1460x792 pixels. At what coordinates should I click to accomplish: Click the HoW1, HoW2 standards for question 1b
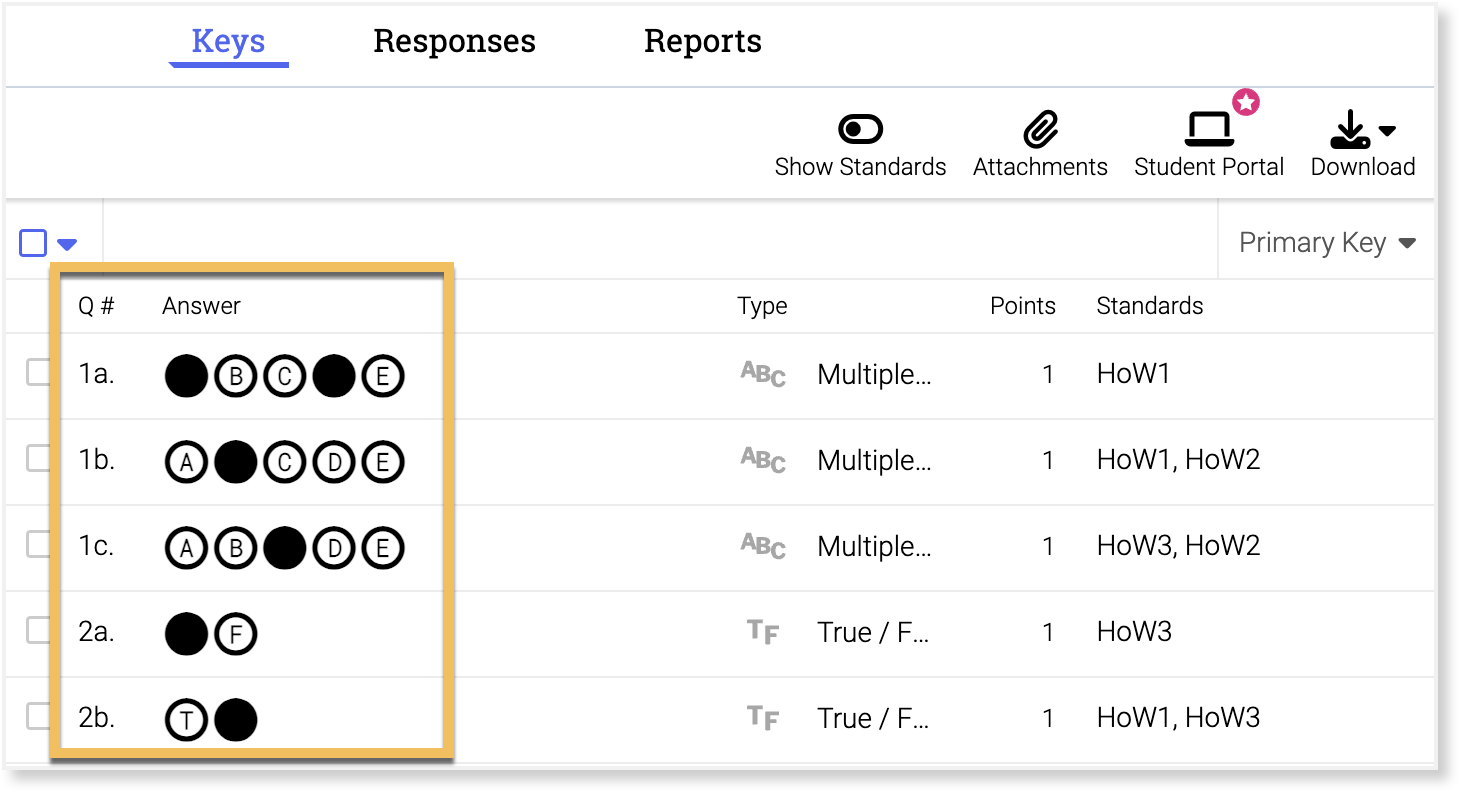coord(1178,460)
